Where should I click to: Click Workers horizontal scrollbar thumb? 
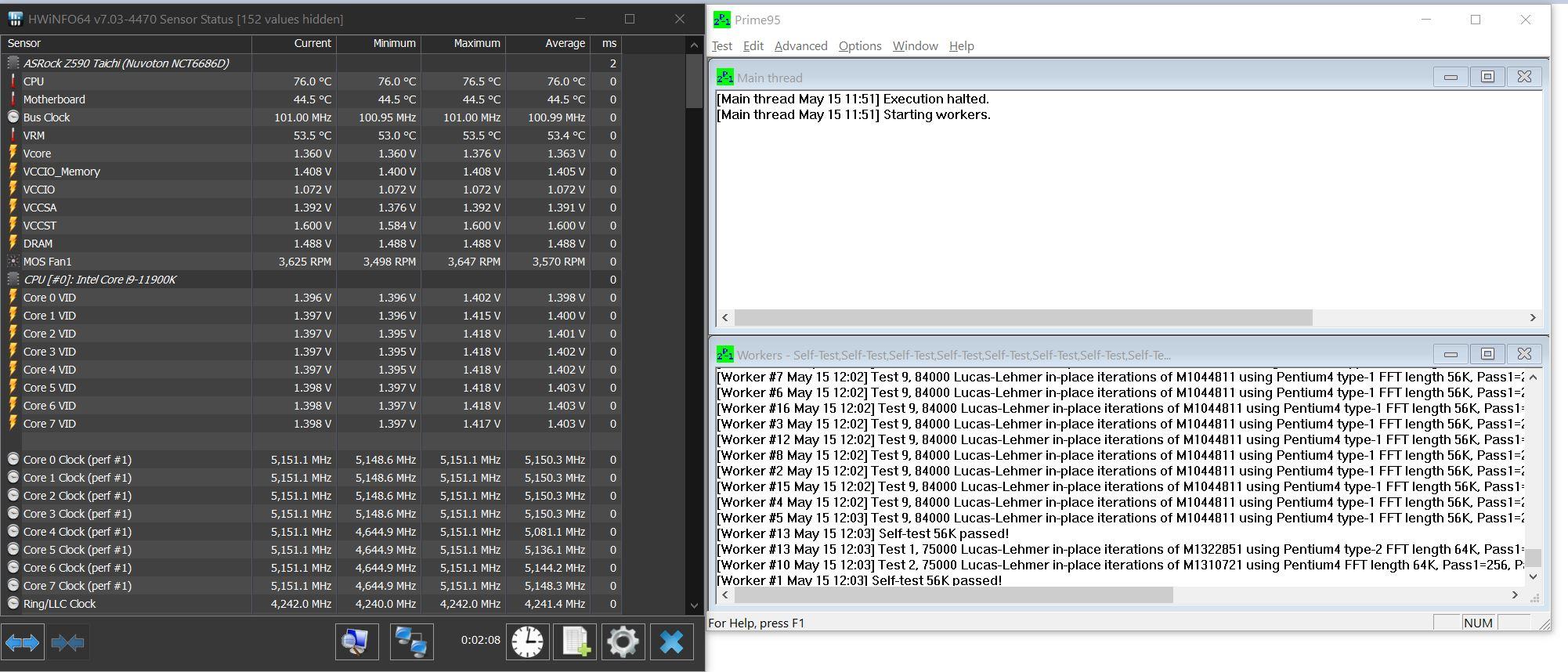953,595
